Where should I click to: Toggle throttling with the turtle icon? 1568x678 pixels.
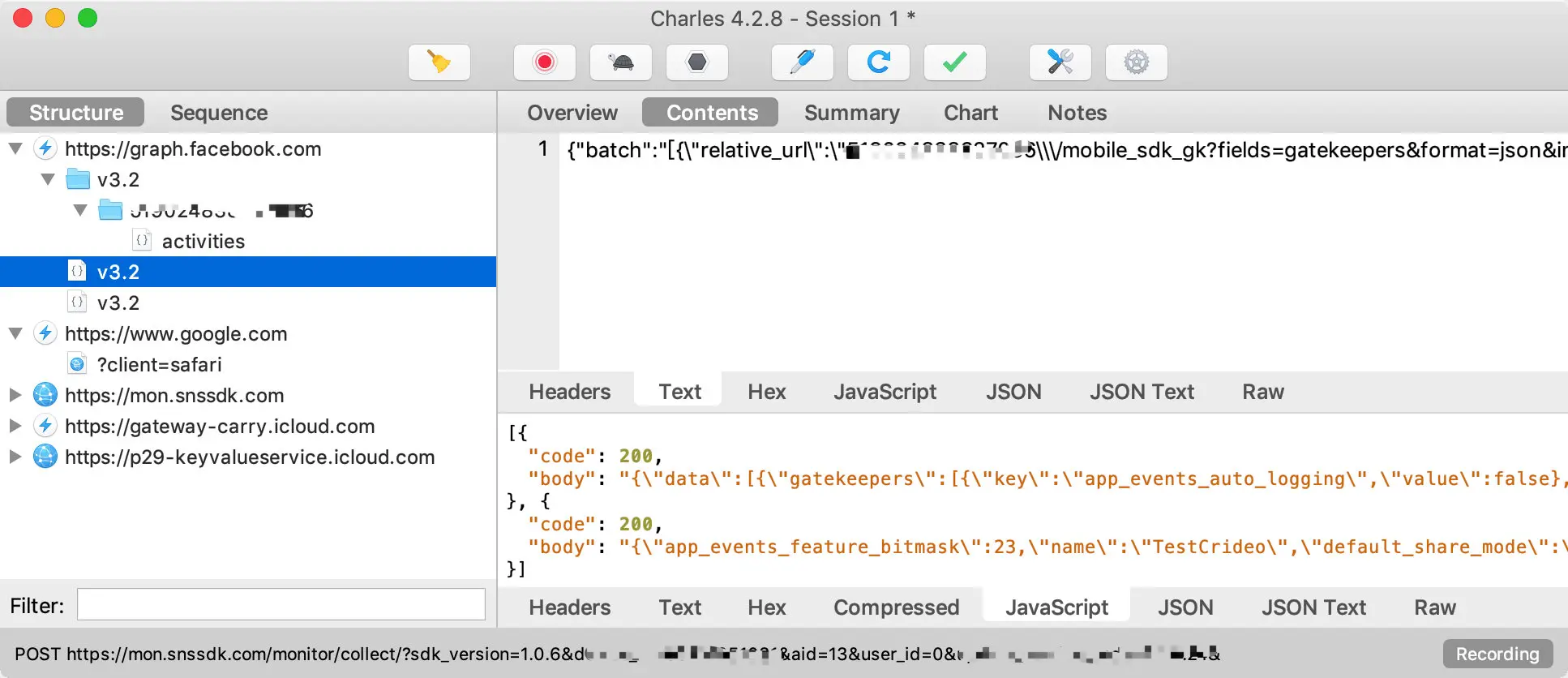(x=620, y=62)
